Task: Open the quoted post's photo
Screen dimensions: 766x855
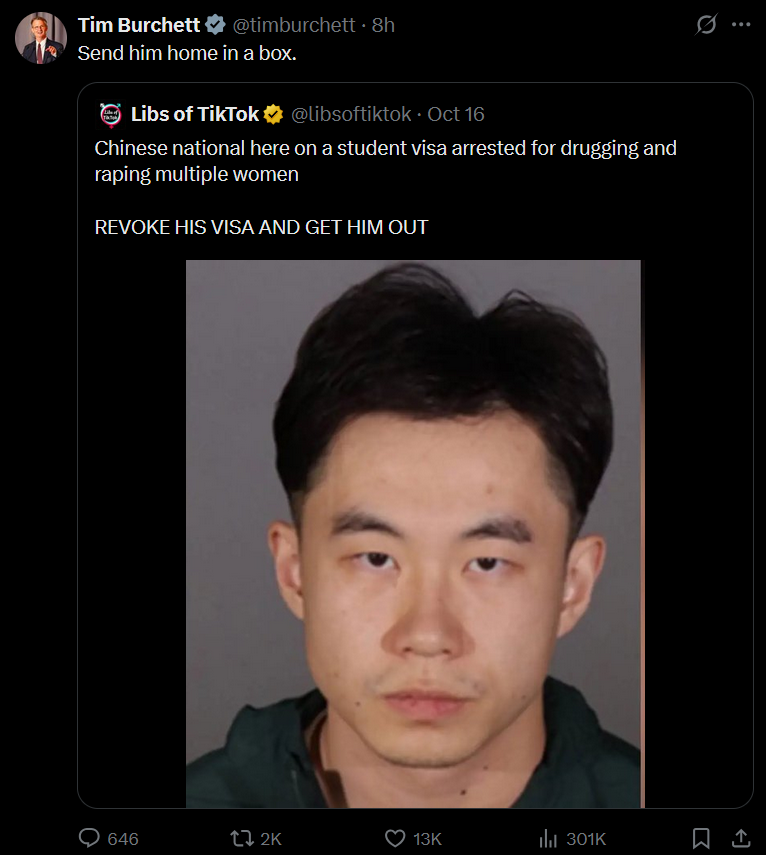Action: (x=414, y=534)
